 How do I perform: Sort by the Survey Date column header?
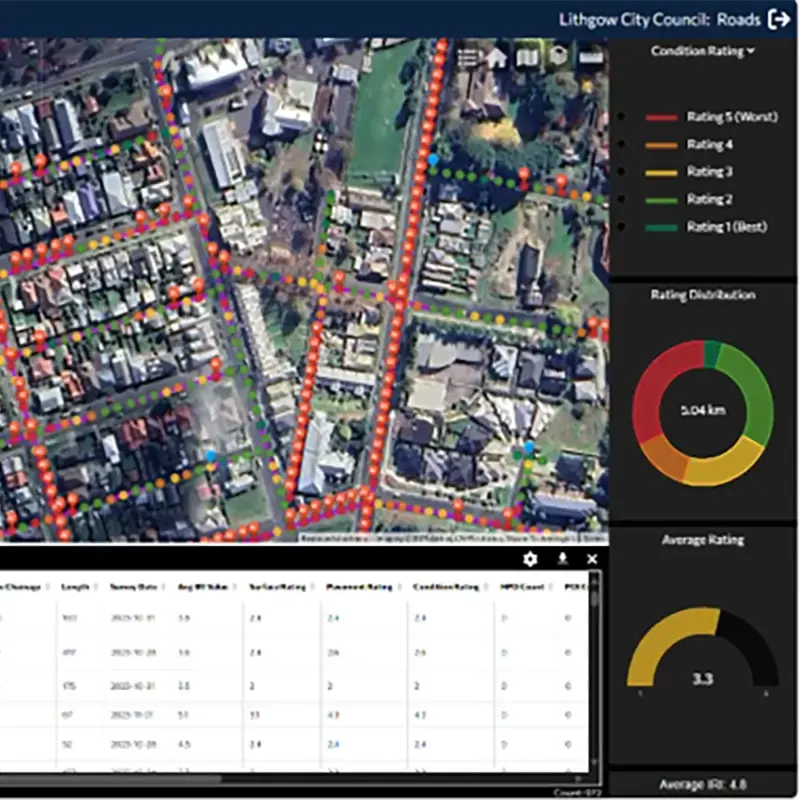click(132, 587)
